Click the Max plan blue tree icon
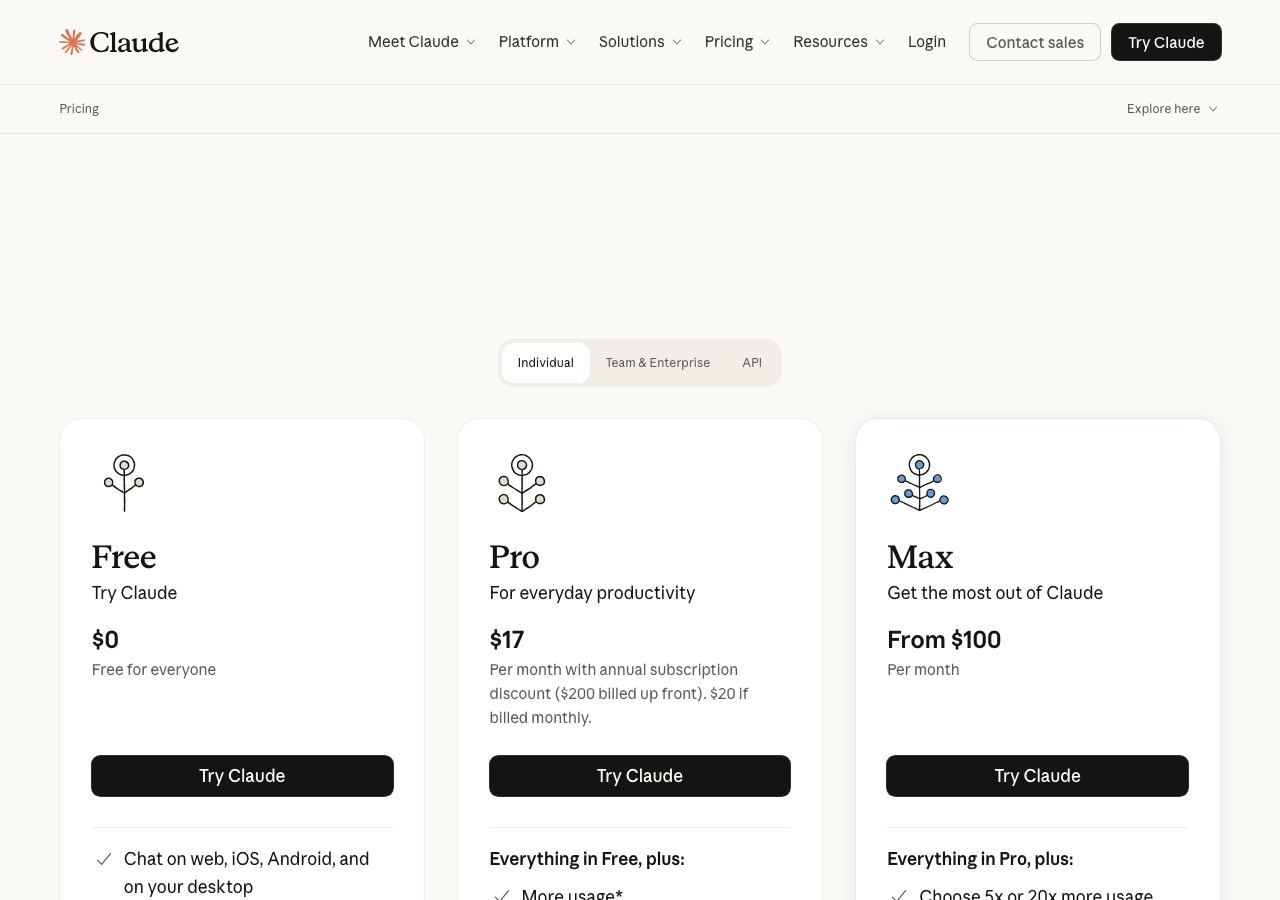Viewport: 1280px width, 900px height. 919,482
